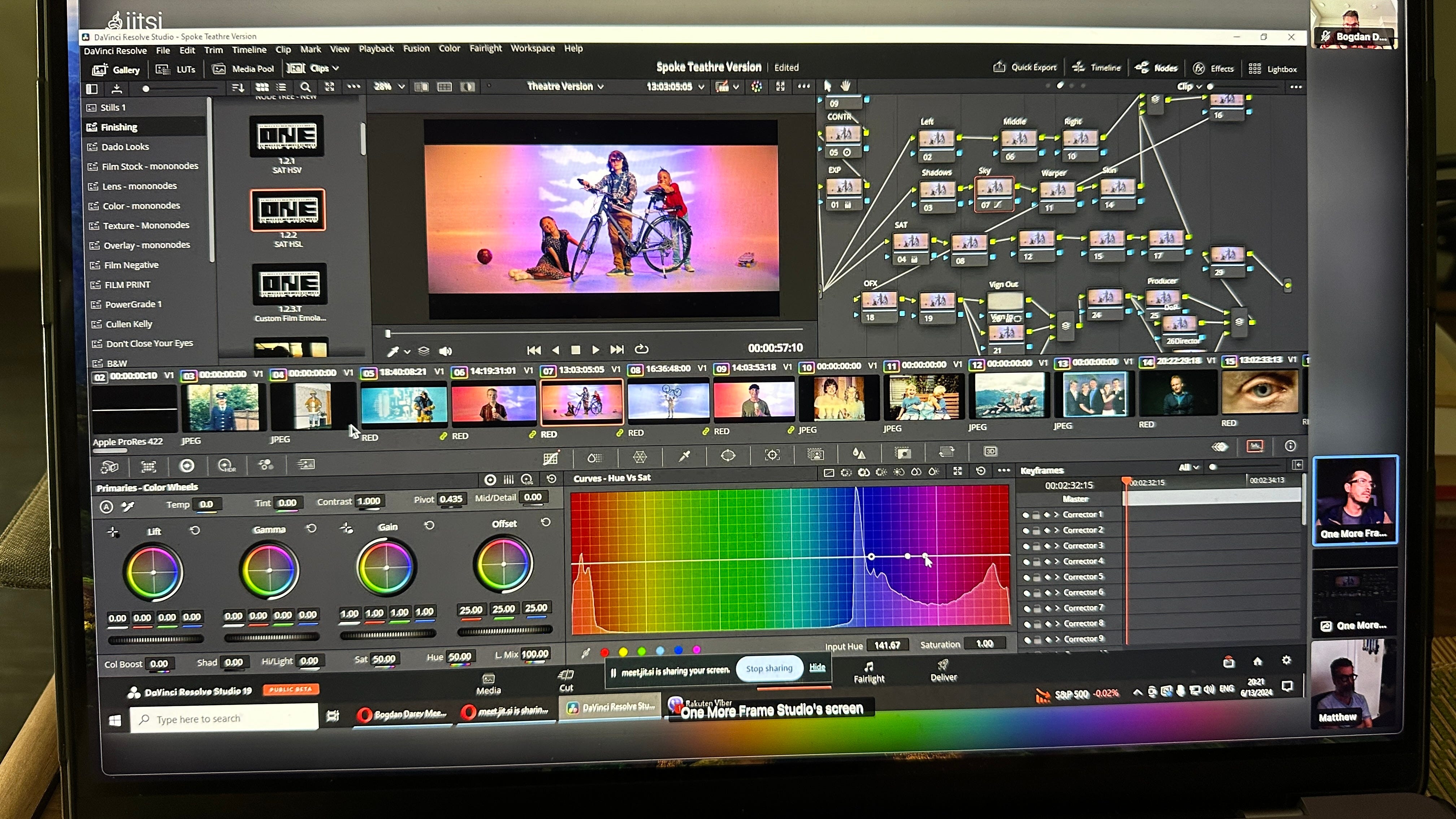Click the Sat value field
The height and width of the screenshot is (819, 1456).
click(x=384, y=659)
